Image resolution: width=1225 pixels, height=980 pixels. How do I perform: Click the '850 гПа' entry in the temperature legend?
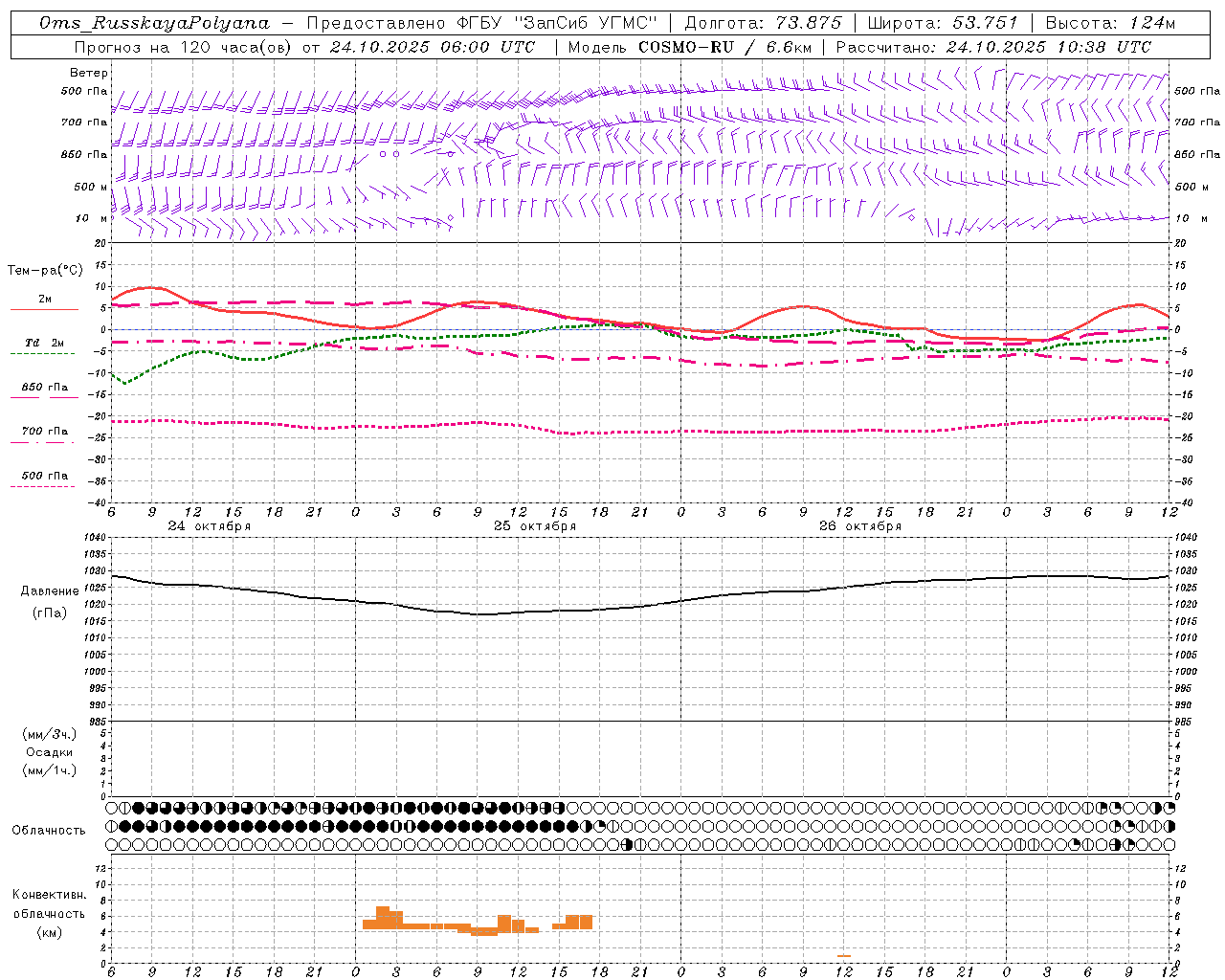[44, 388]
